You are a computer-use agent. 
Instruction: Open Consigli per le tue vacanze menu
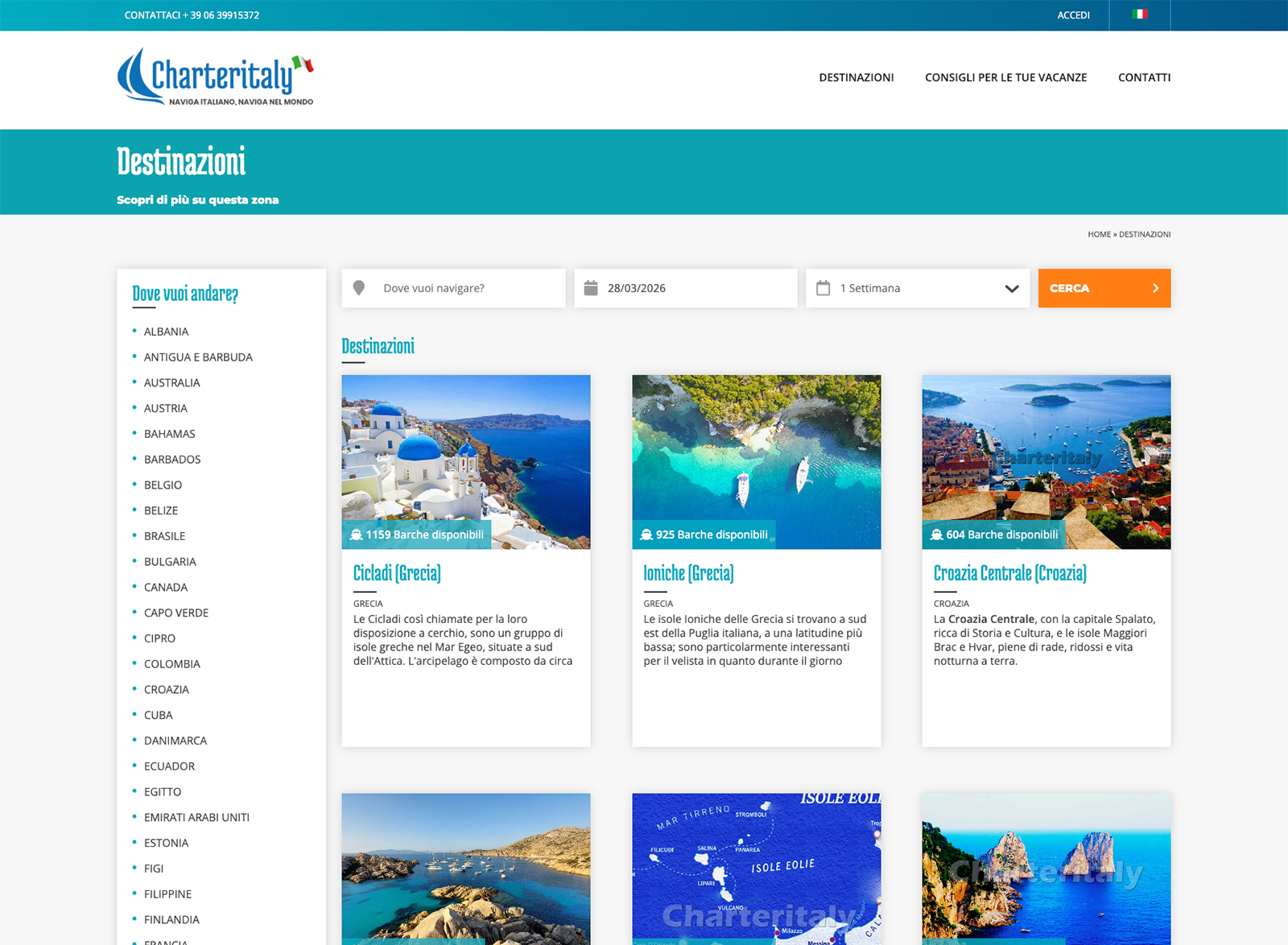1005,77
